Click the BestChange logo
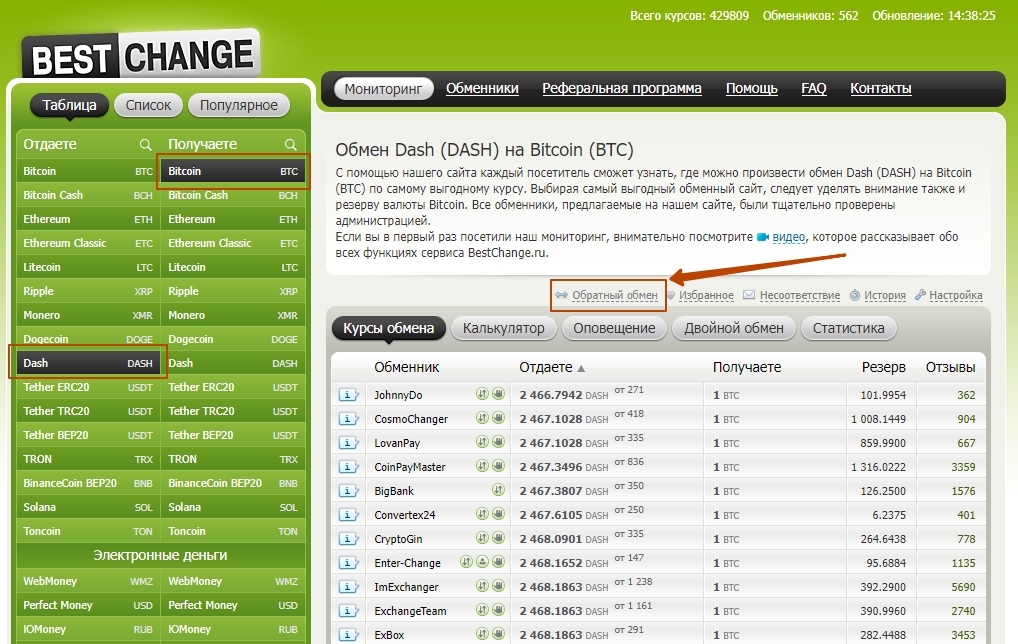This screenshot has height=644, width=1018. pyautogui.click(x=142, y=55)
